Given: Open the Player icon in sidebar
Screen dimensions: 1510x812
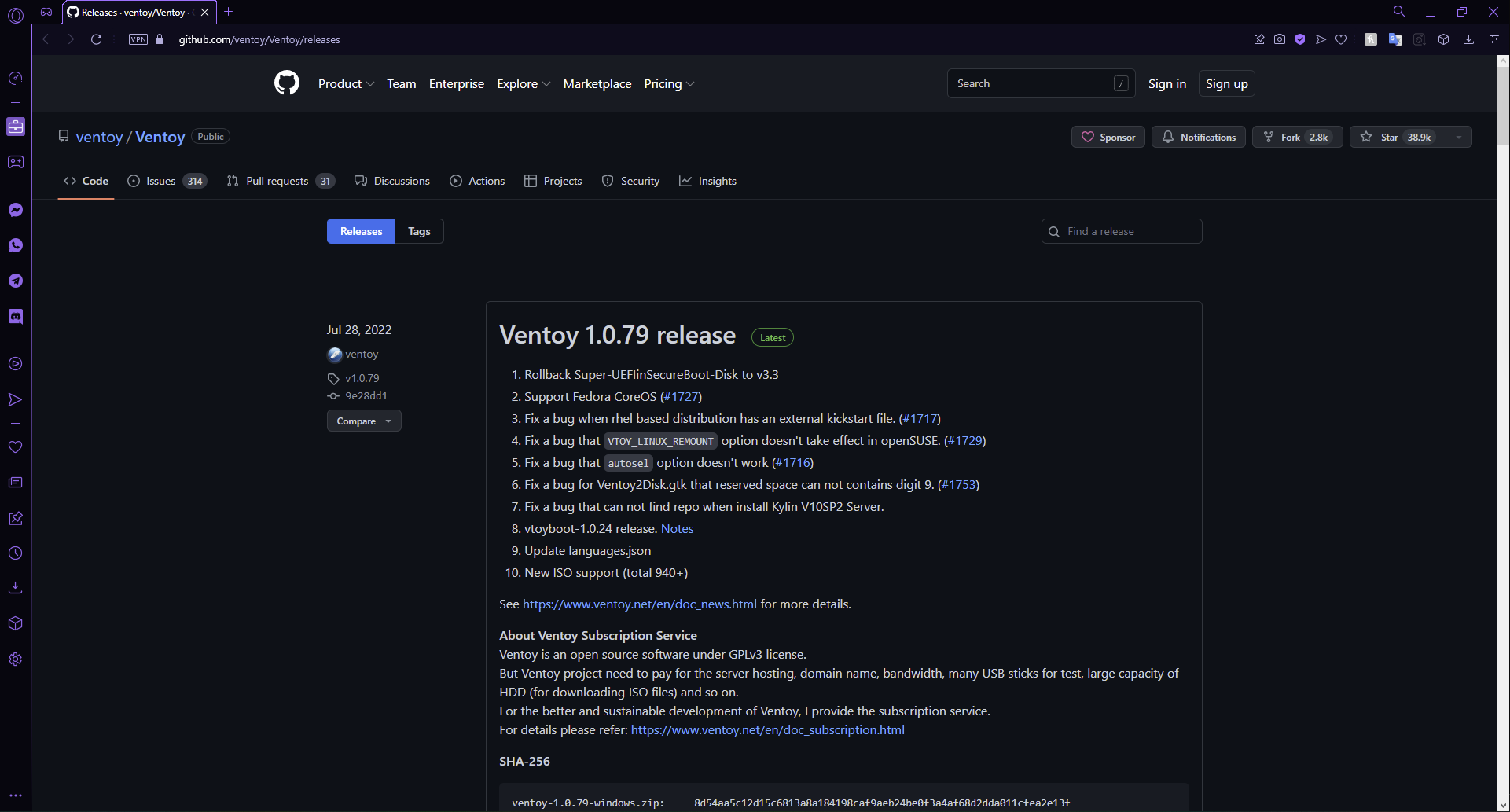Looking at the screenshot, I should click(x=15, y=364).
